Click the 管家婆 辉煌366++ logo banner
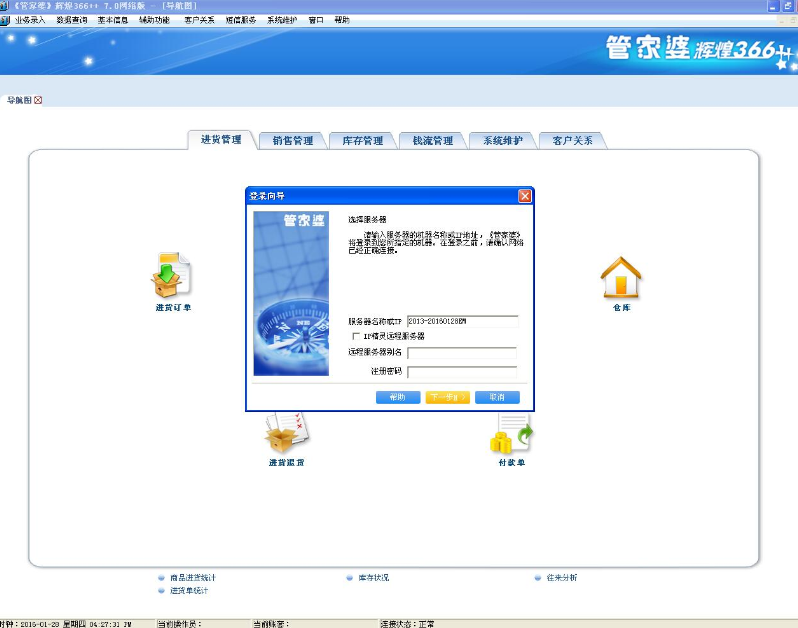The width and height of the screenshot is (798, 628). 699,50
